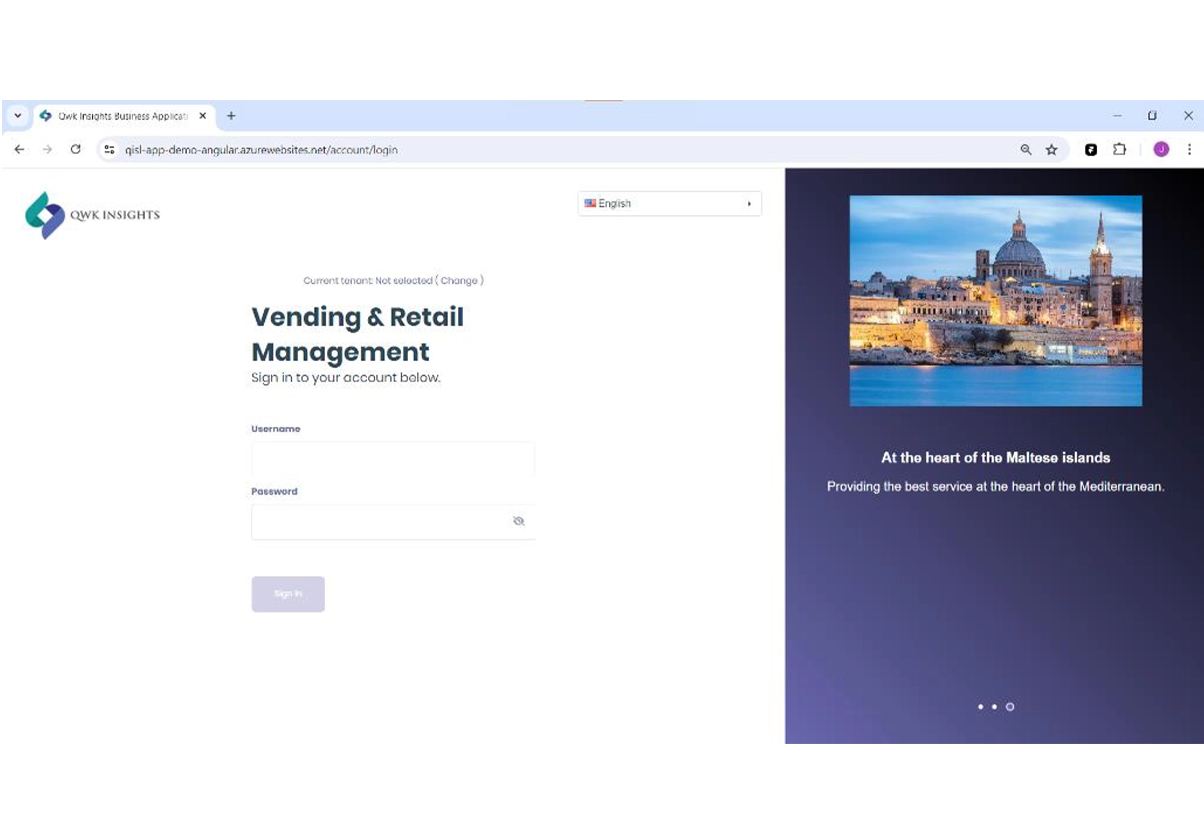The width and height of the screenshot is (1204, 820).
Task: Open a new tab with plus button
Action: click(231, 116)
